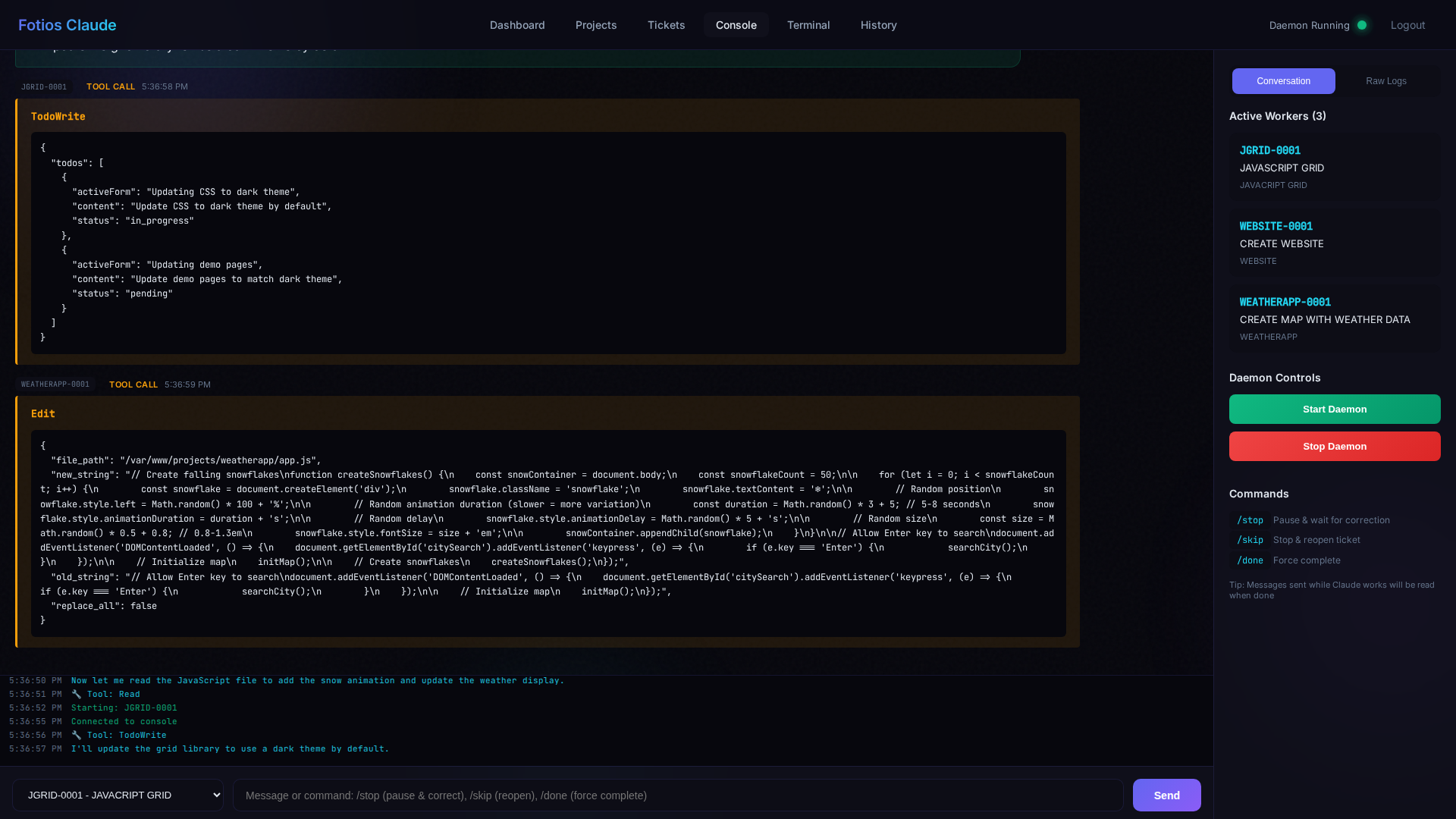
Task: Click the green Daemon Running status dot
Action: [1362, 25]
